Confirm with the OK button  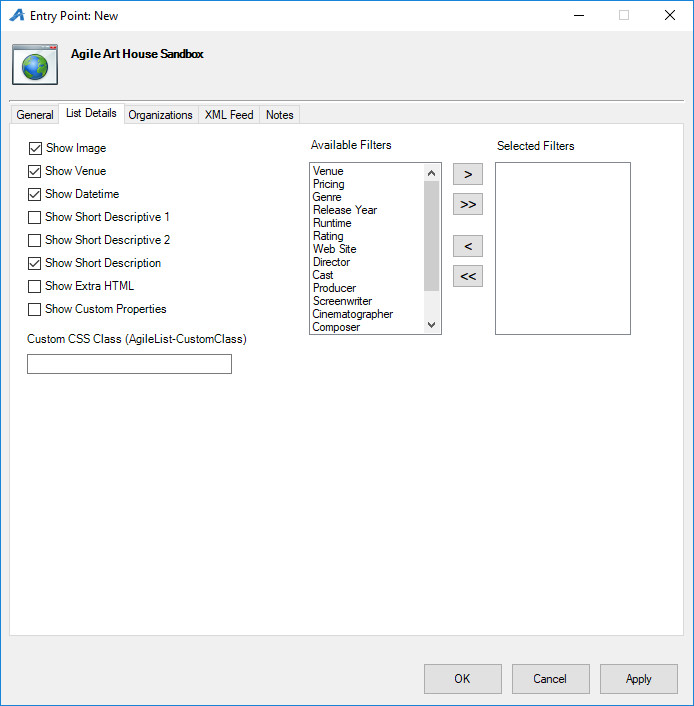(463, 679)
